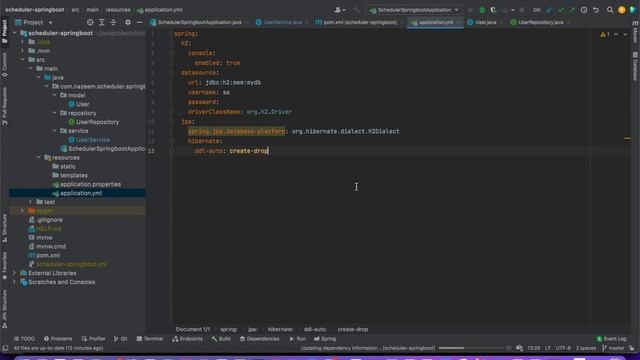640x360 pixels.
Task: Click the Locate/Select Opened File target icon
Action: (90, 22)
